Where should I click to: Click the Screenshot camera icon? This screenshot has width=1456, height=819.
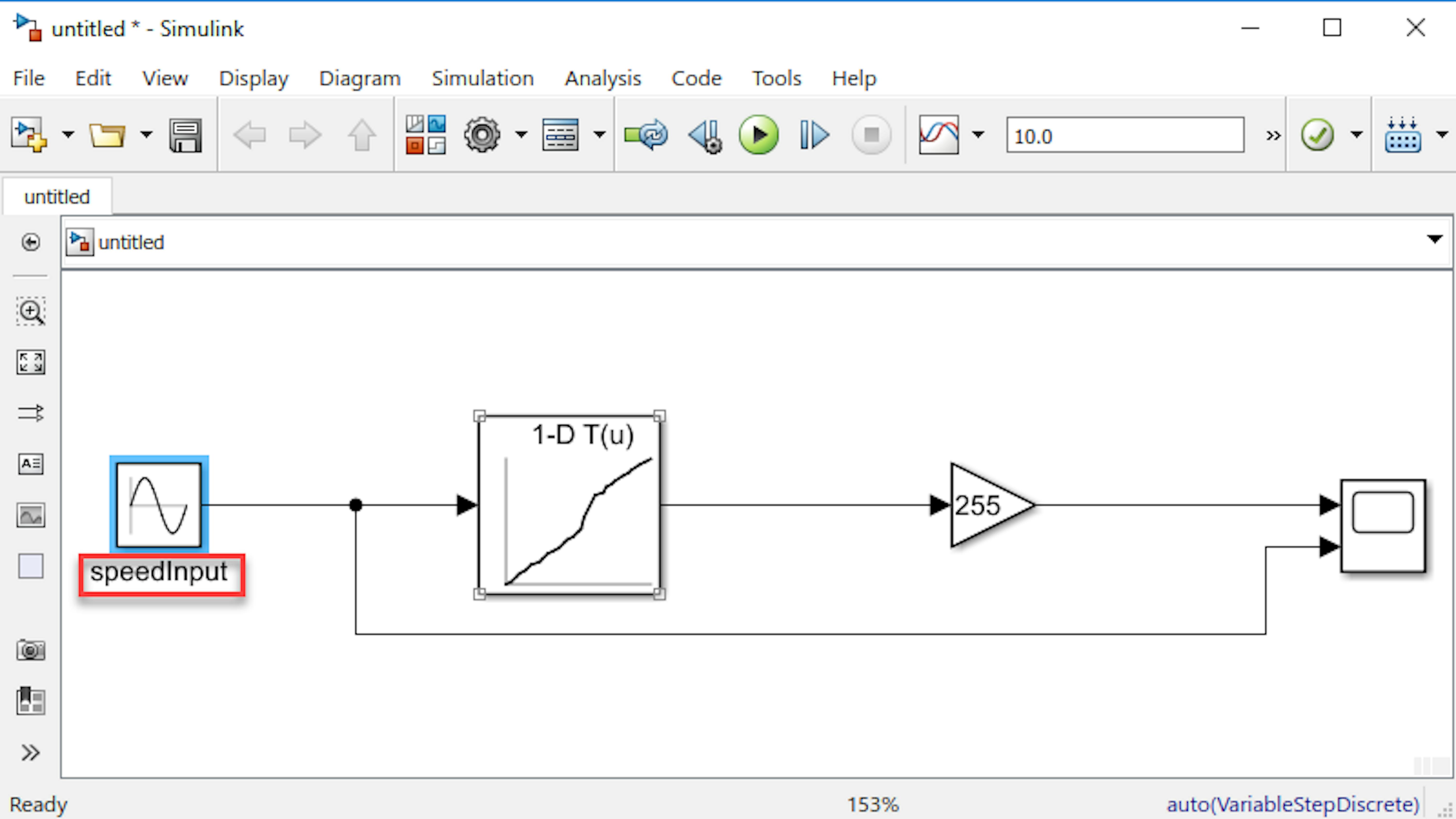(31, 650)
